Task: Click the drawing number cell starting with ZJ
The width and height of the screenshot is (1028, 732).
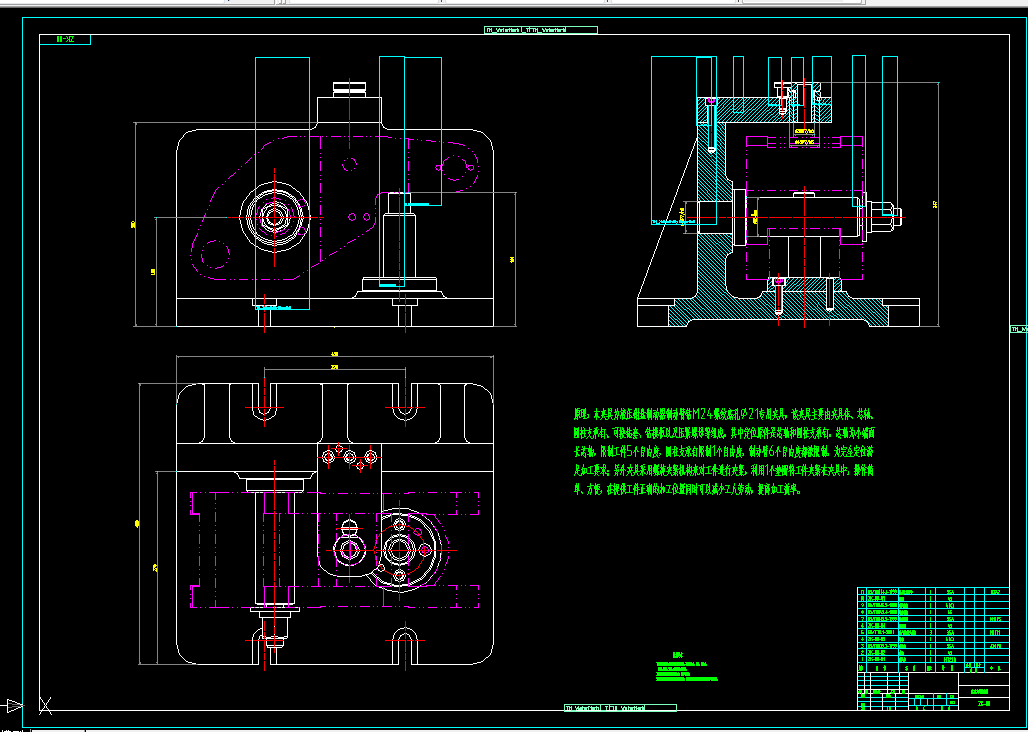Action: pyautogui.click(x=983, y=704)
